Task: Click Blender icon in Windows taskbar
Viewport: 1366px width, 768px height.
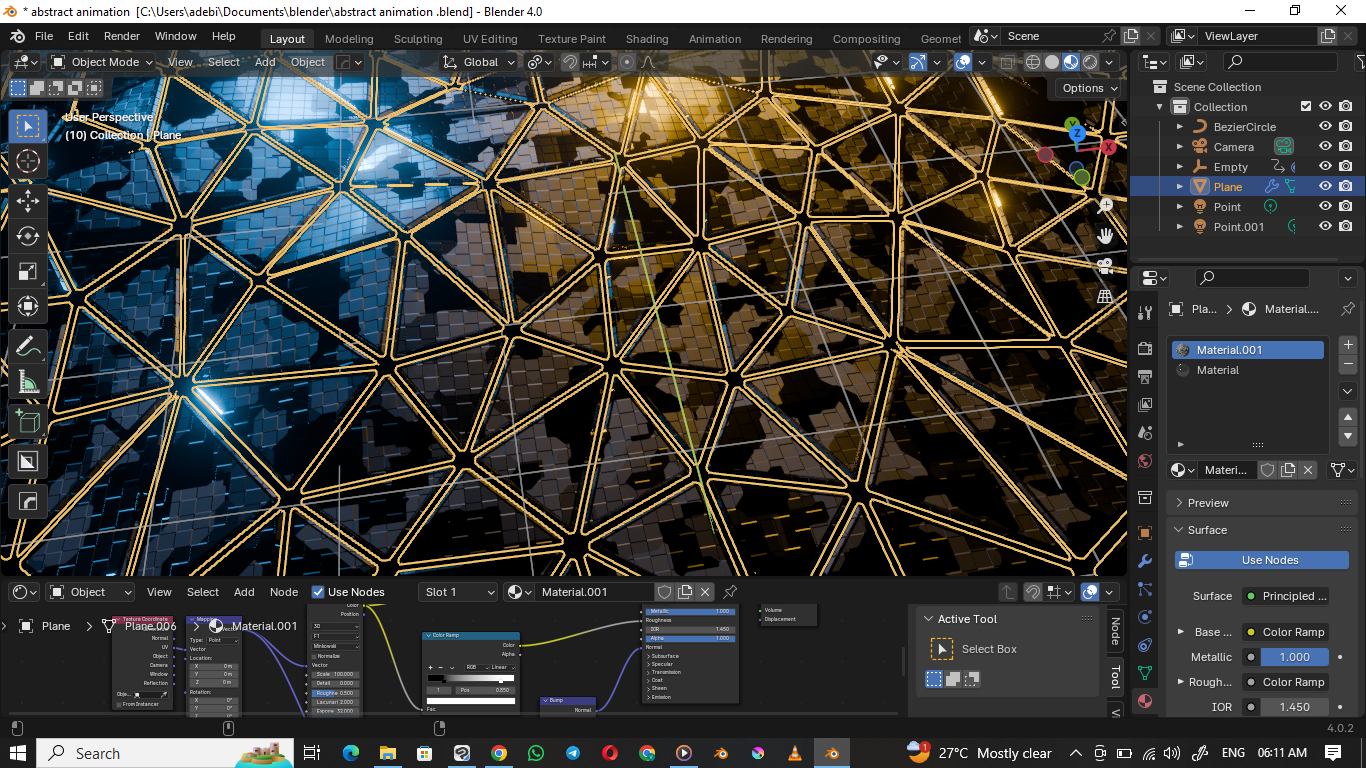Action: (x=830, y=753)
